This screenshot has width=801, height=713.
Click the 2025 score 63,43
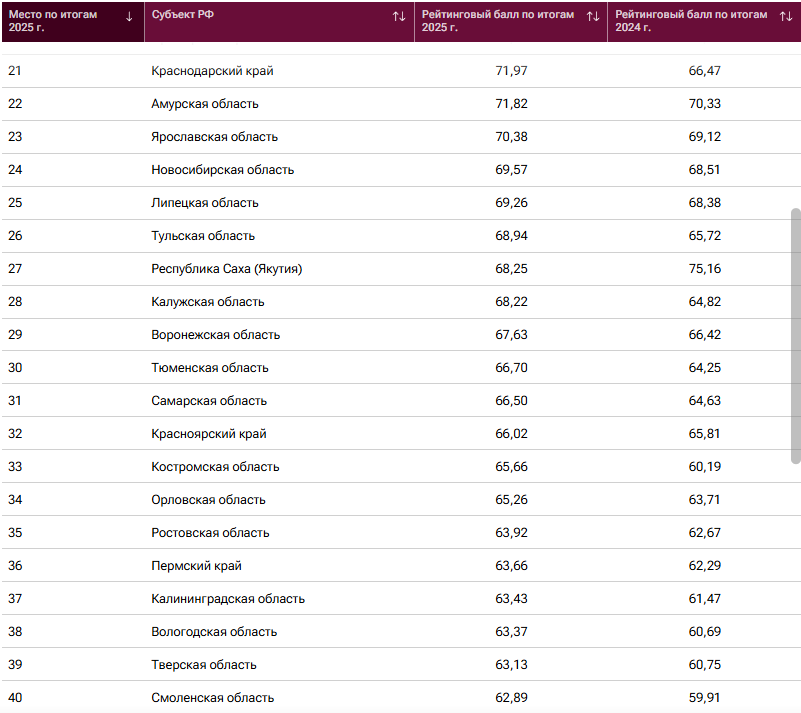pos(511,599)
